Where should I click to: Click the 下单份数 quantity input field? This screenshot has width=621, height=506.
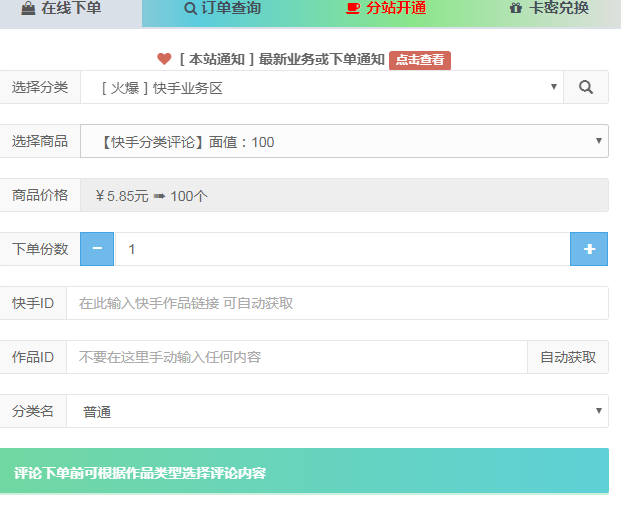click(341, 249)
